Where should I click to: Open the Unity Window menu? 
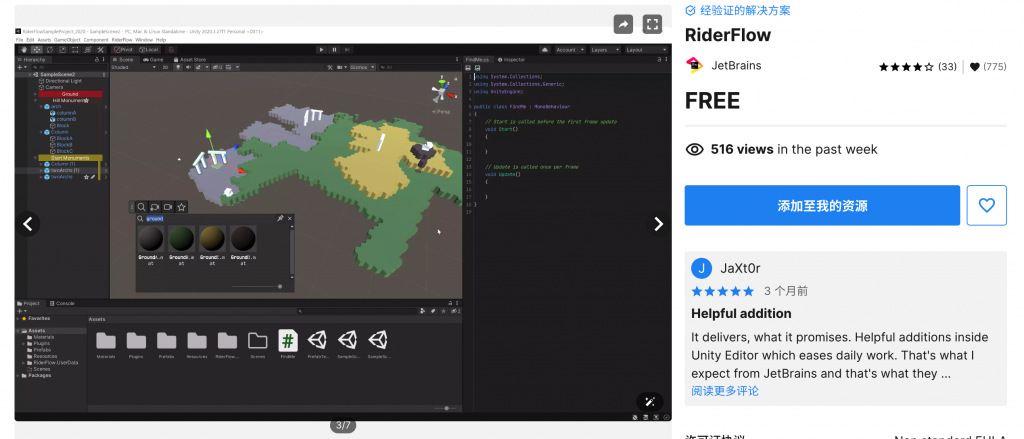144,40
